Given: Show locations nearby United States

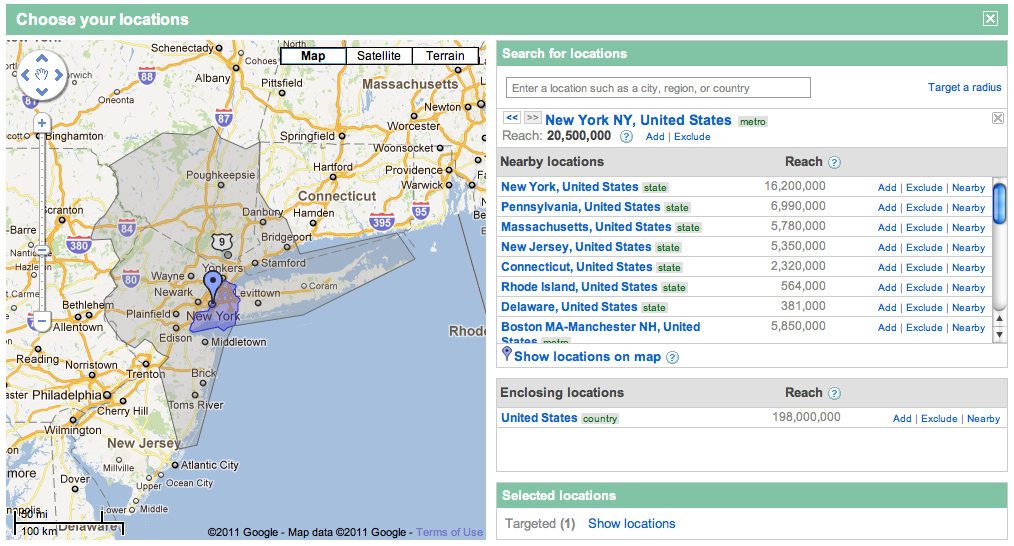Looking at the screenshot, I should click(x=984, y=419).
